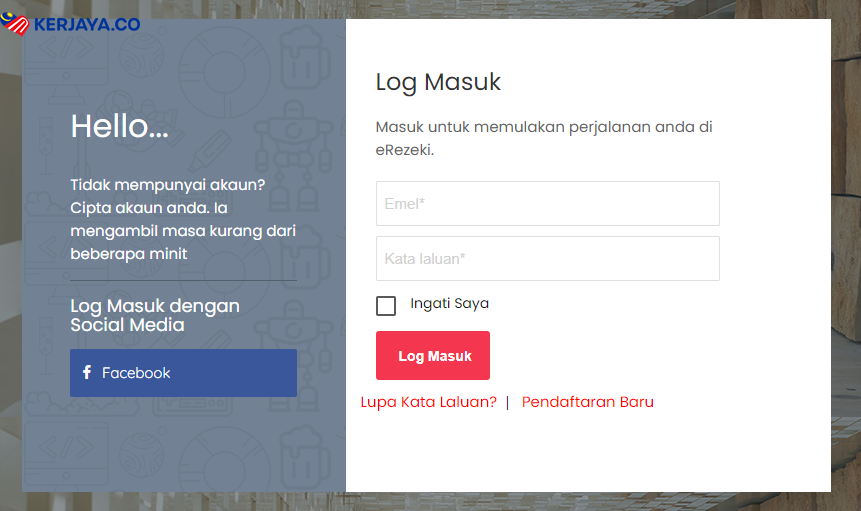Click the Hello... heading on the left panel
The width and height of the screenshot is (861, 511).
119,126
